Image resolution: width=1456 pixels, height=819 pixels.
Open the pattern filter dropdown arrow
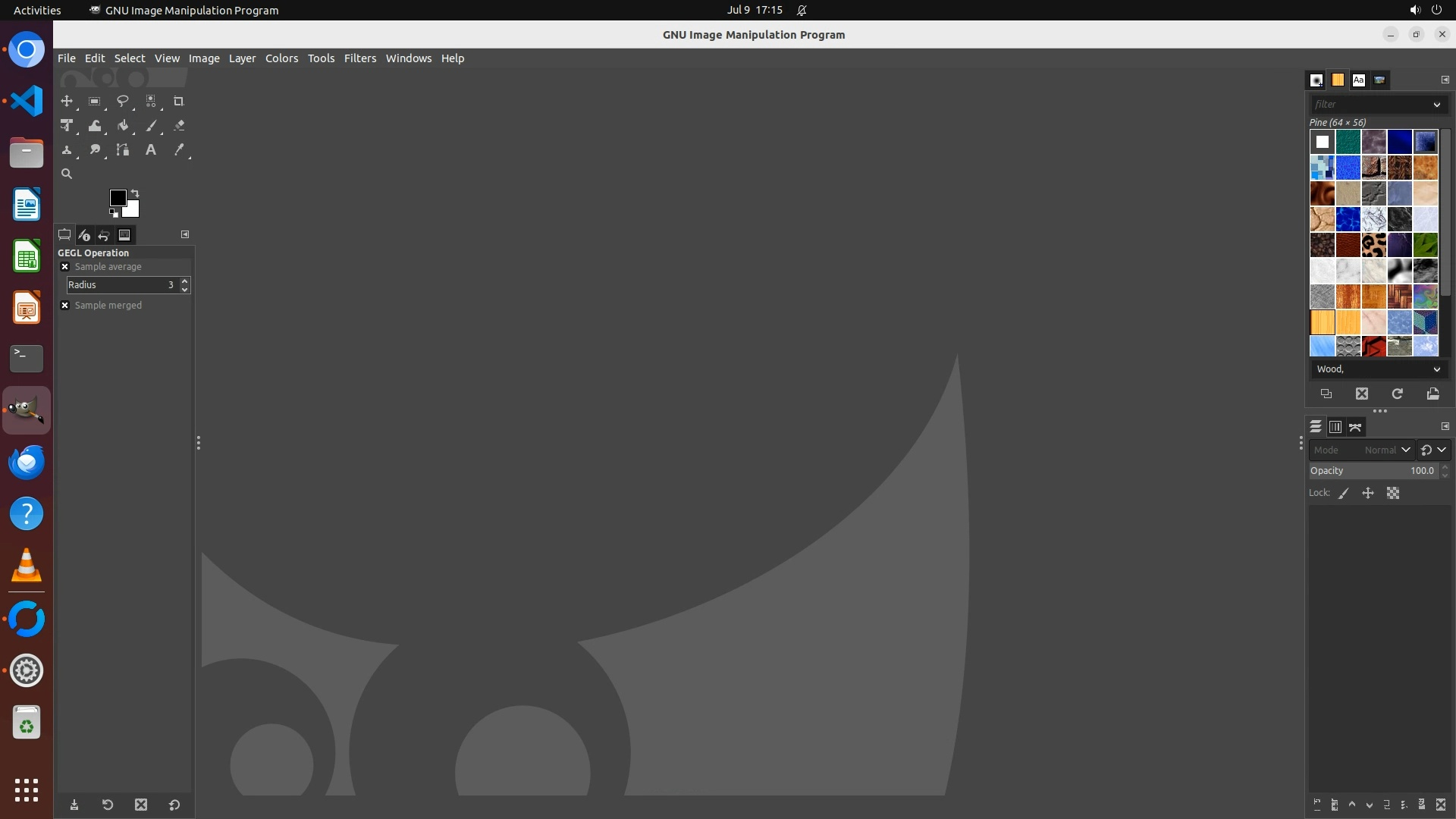(1436, 105)
